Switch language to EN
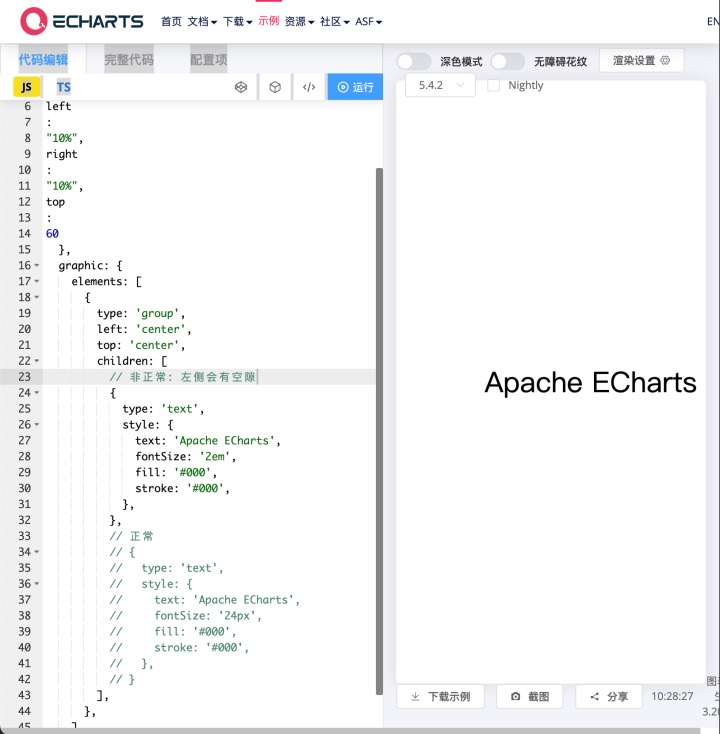The width and height of the screenshot is (720, 734). tap(713, 22)
